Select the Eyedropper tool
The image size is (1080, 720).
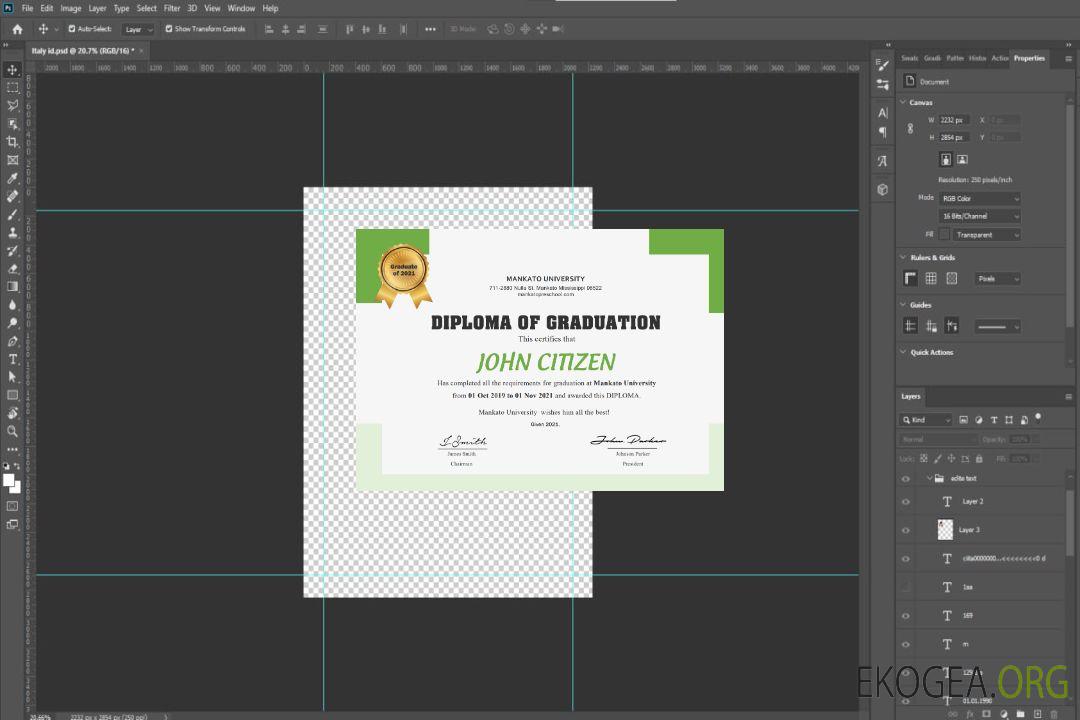point(13,178)
